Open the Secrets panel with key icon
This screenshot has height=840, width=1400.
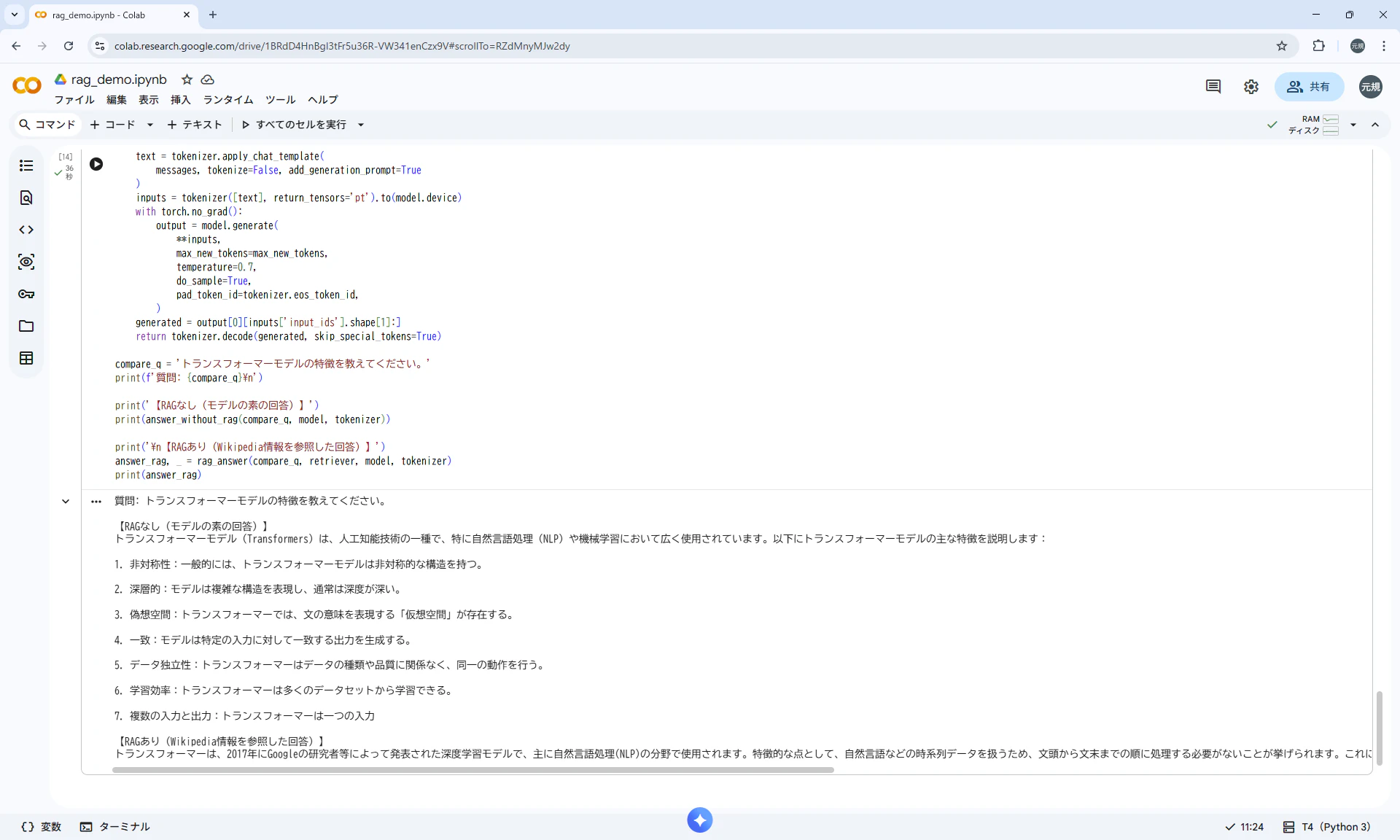tap(26, 295)
